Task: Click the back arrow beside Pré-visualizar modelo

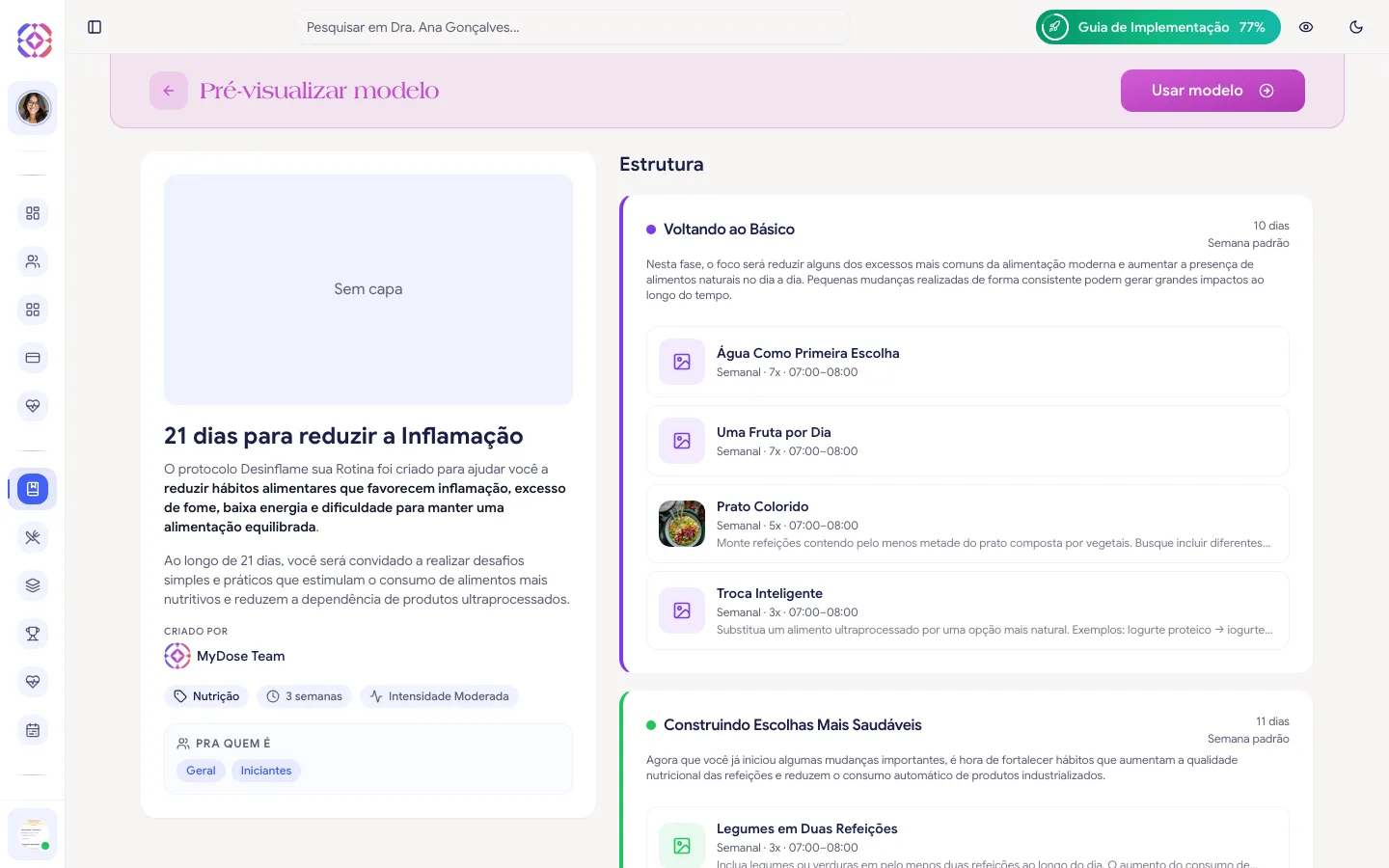Action: coord(169,91)
